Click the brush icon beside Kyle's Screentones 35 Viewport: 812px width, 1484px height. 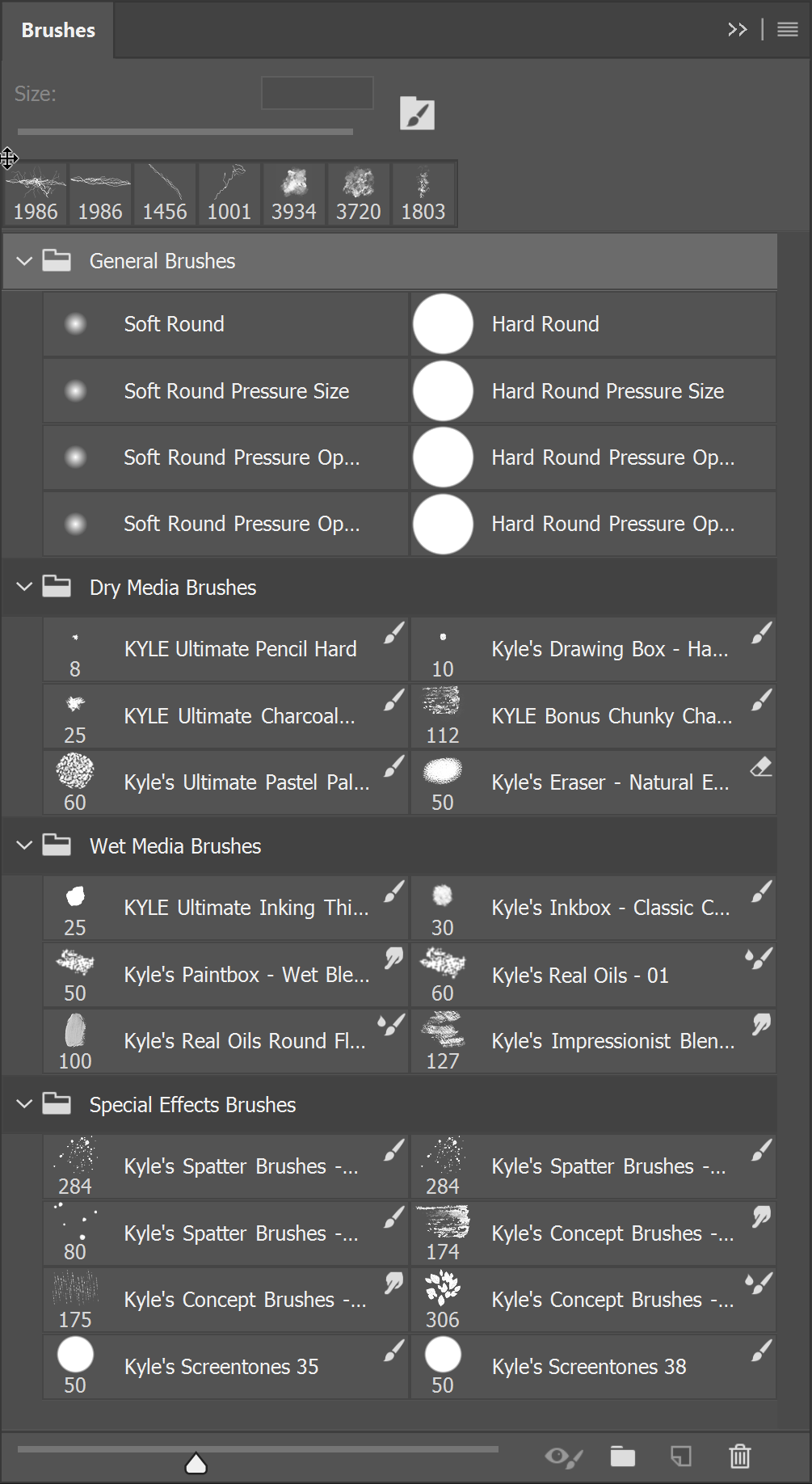coord(393,1352)
